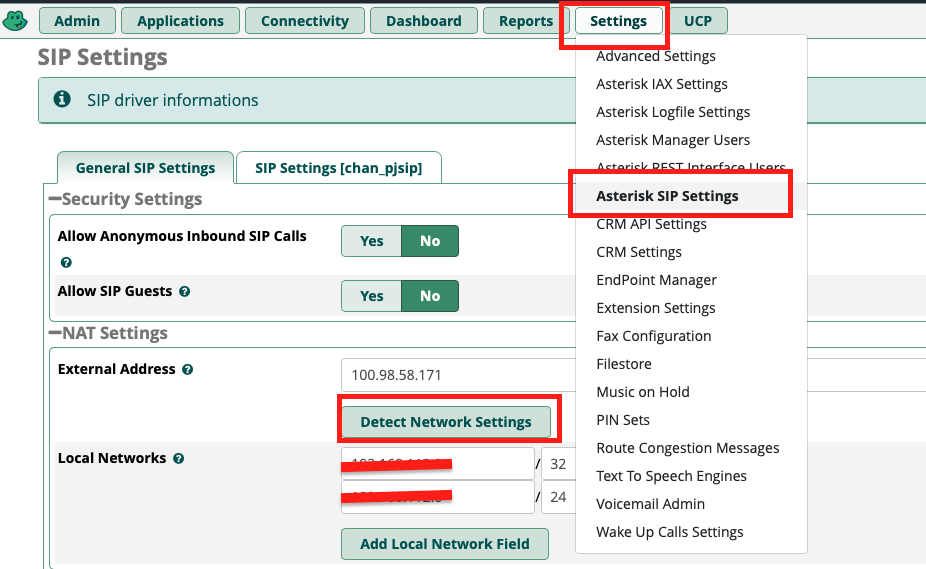Set Allow SIP Guests to No
Image resolution: width=926 pixels, height=569 pixels.
(430, 296)
